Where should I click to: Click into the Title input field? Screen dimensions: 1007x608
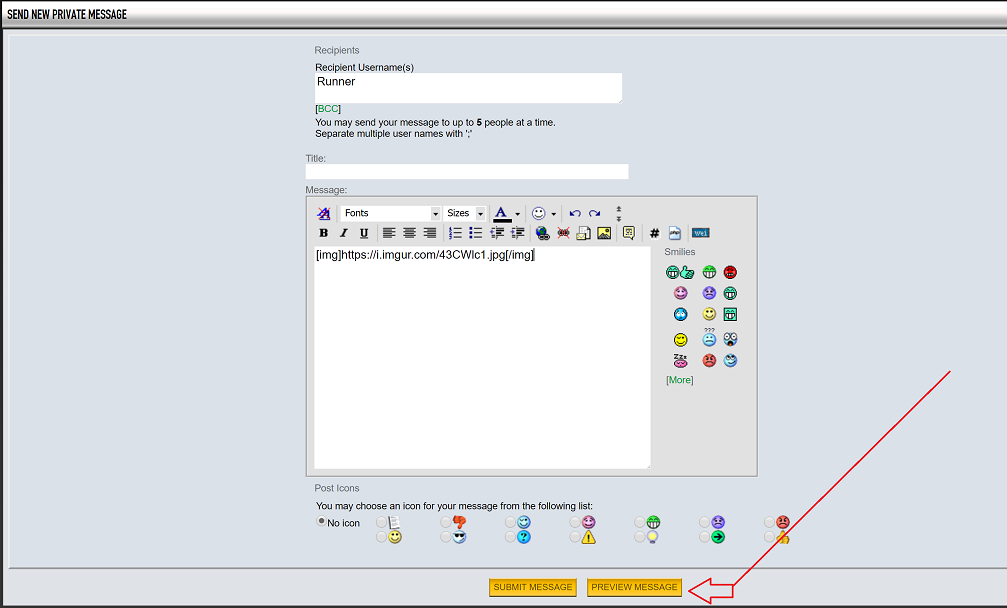[467, 172]
